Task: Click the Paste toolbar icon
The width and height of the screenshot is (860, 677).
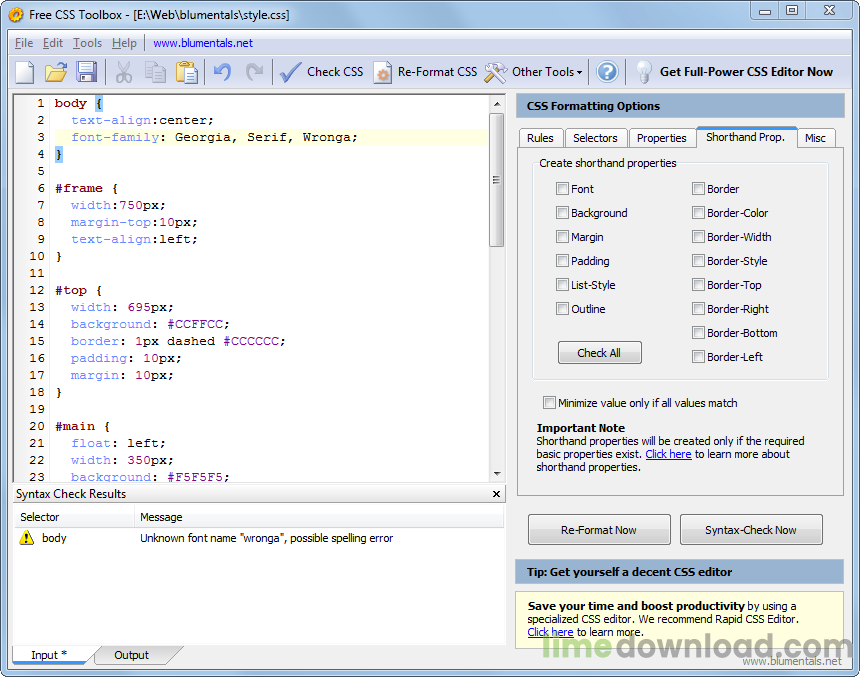Action: pyautogui.click(x=186, y=71)
